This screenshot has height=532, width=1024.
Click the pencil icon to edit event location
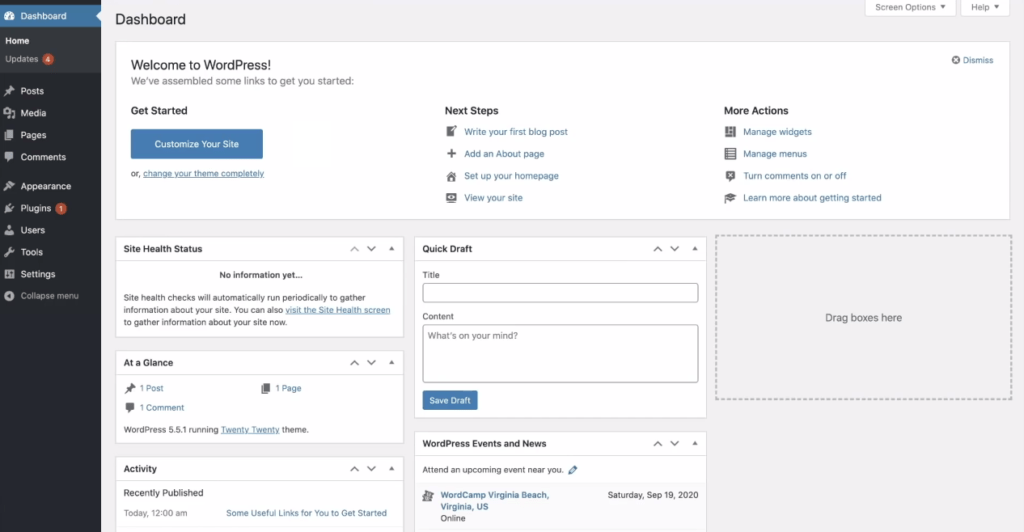(573, 470)
